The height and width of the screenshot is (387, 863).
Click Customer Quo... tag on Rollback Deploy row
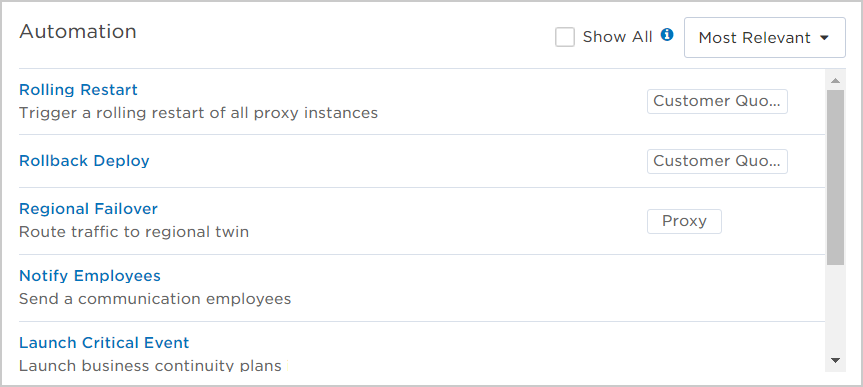(x=717, y=161)
